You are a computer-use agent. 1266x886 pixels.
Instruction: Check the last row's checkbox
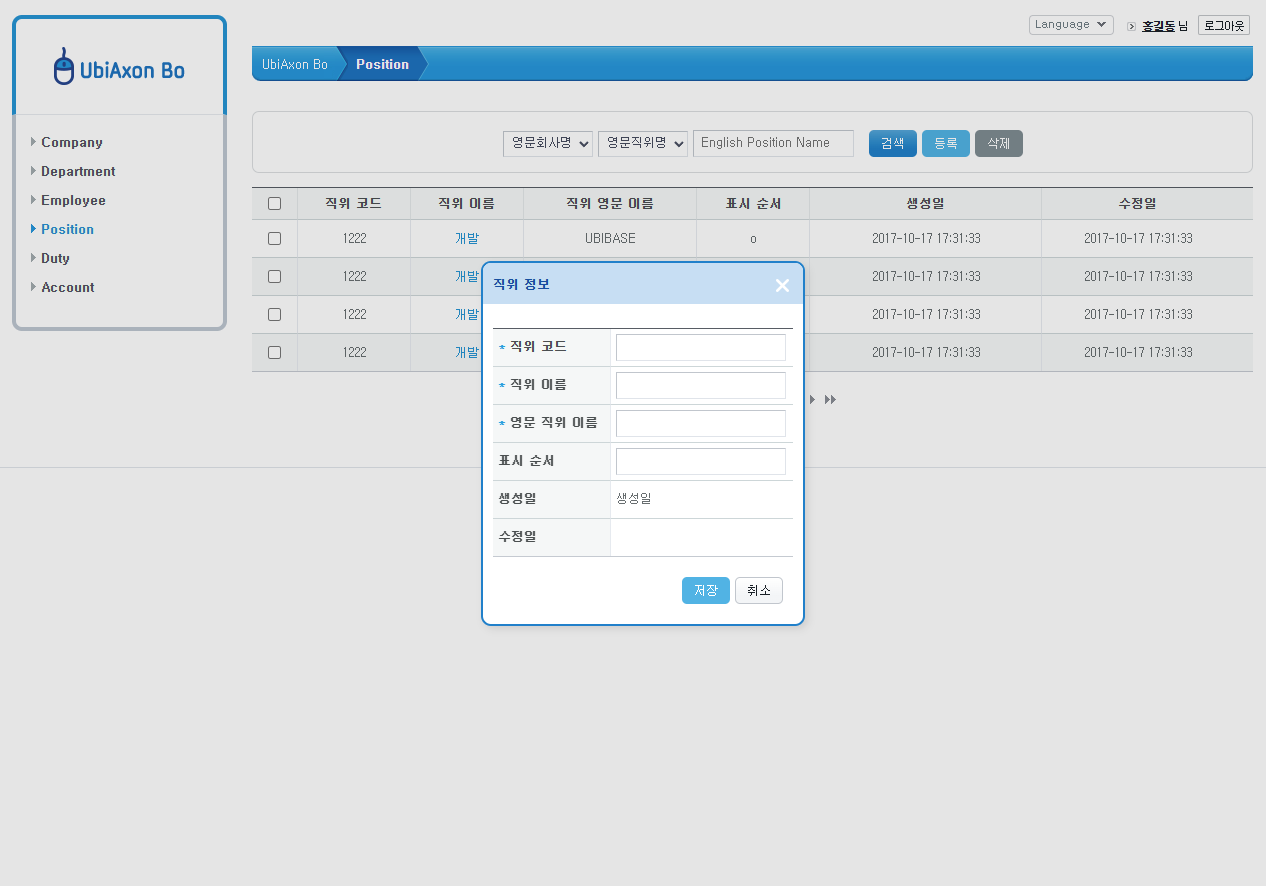(x=274, y=352)
